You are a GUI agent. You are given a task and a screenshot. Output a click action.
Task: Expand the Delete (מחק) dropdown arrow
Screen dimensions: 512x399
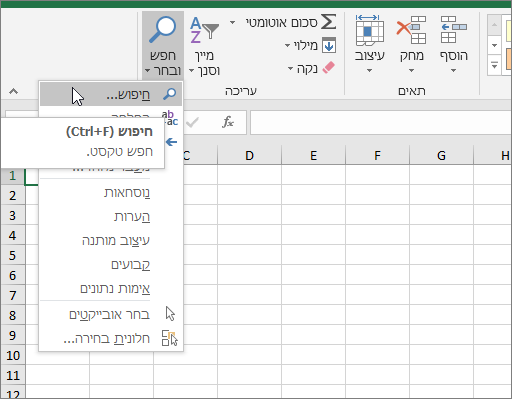(411, 70)
